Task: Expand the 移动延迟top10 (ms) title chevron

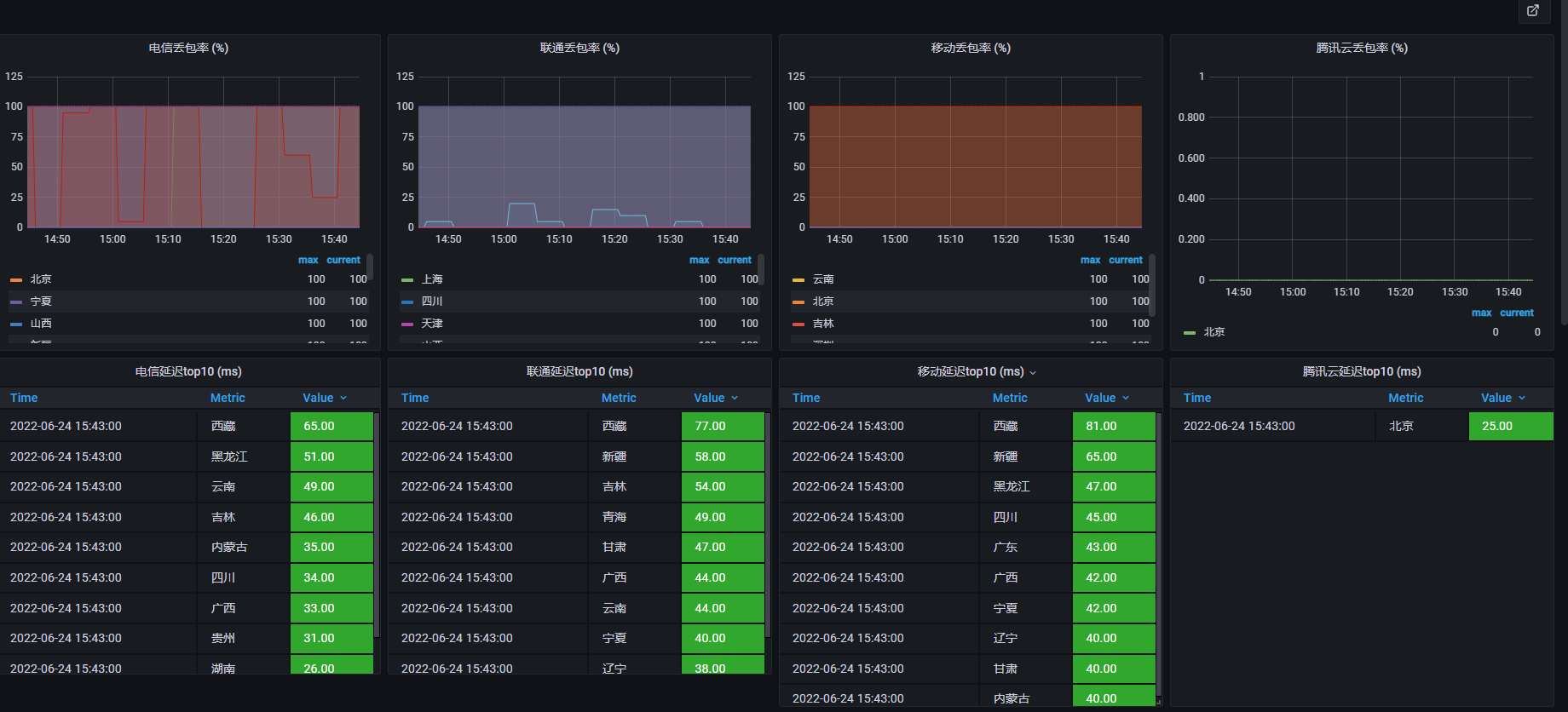Action: pyautogui.click(x=1033, y=372)
